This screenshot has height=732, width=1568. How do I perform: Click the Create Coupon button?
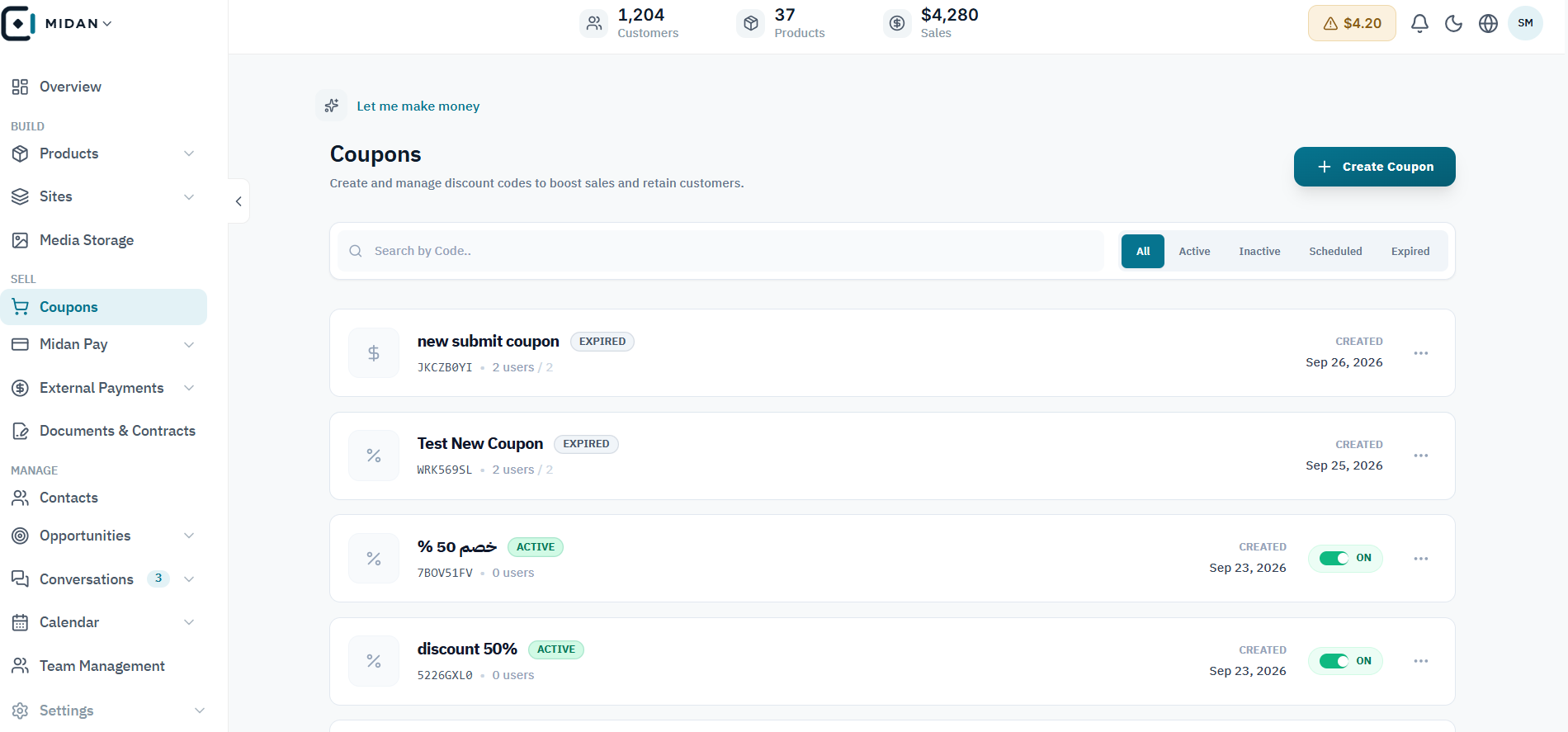pyautogui.click(x=1375, y=167)
